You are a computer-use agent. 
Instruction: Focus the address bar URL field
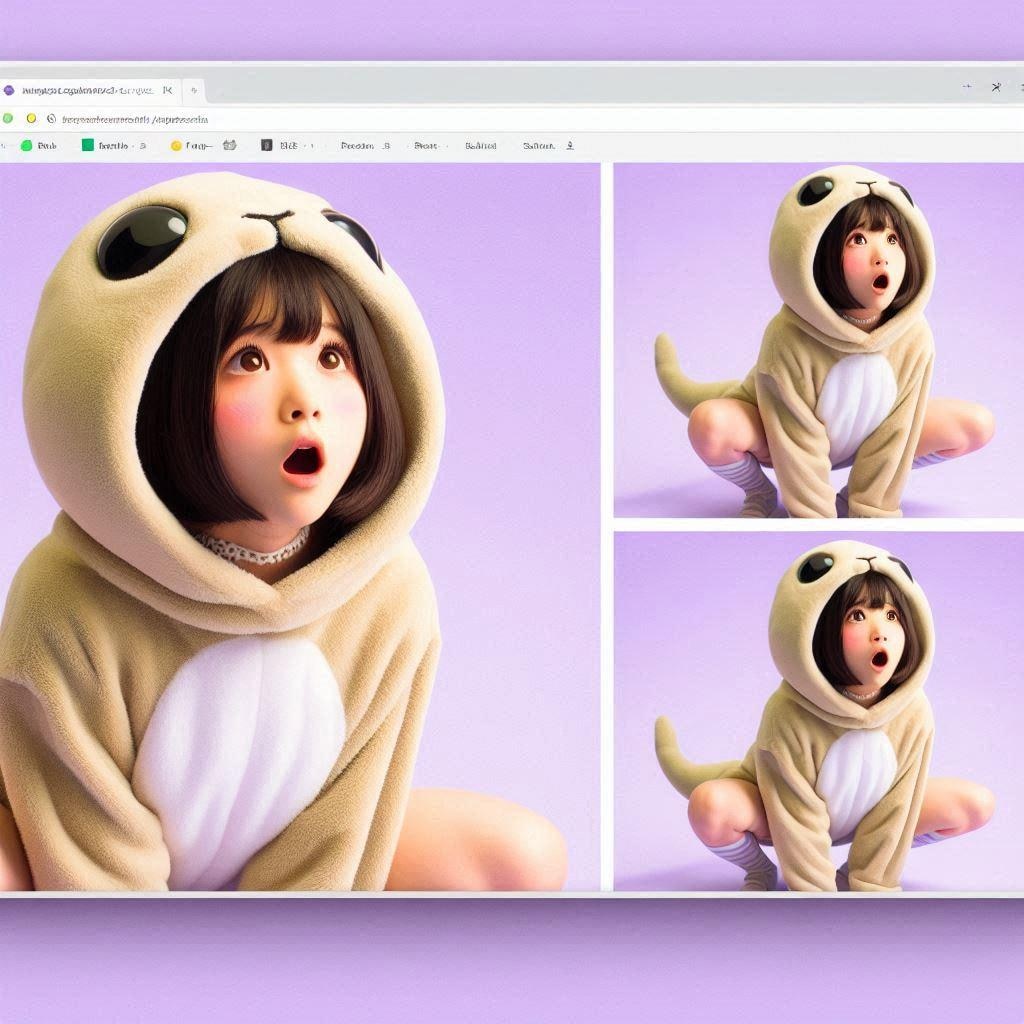[135, 120]
